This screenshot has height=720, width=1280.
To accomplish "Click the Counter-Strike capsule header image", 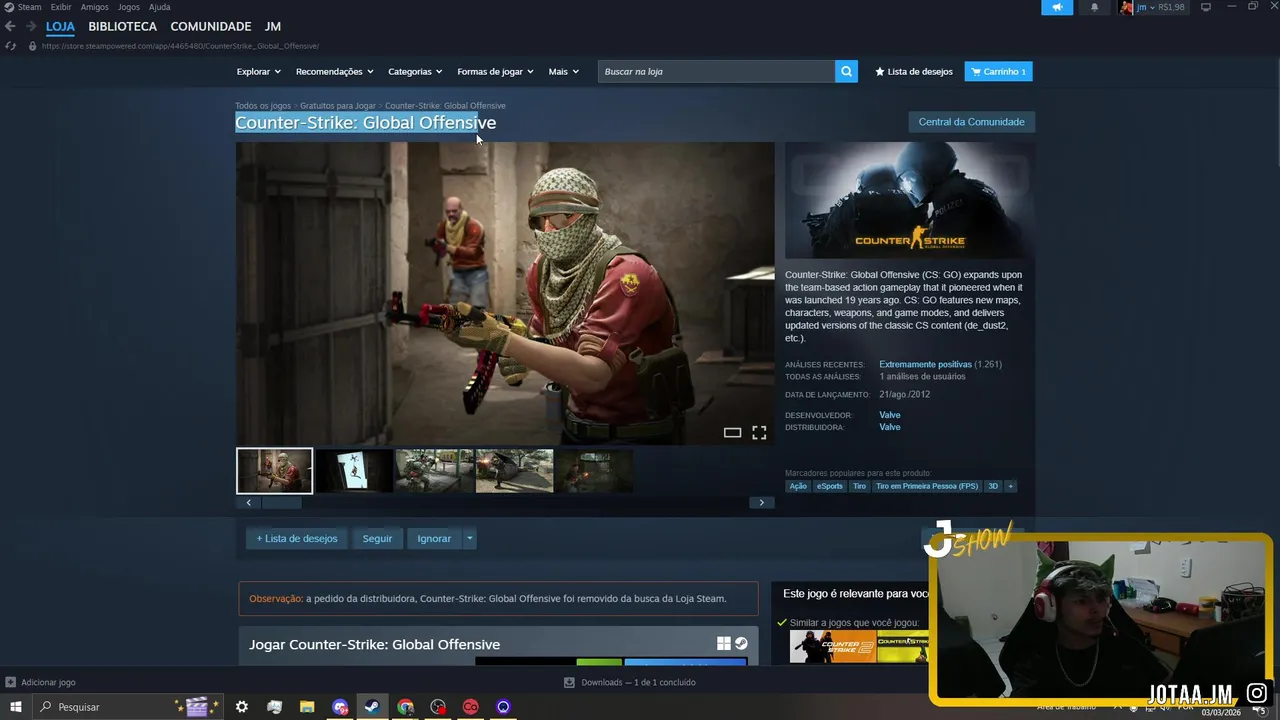I will (910, 201).
